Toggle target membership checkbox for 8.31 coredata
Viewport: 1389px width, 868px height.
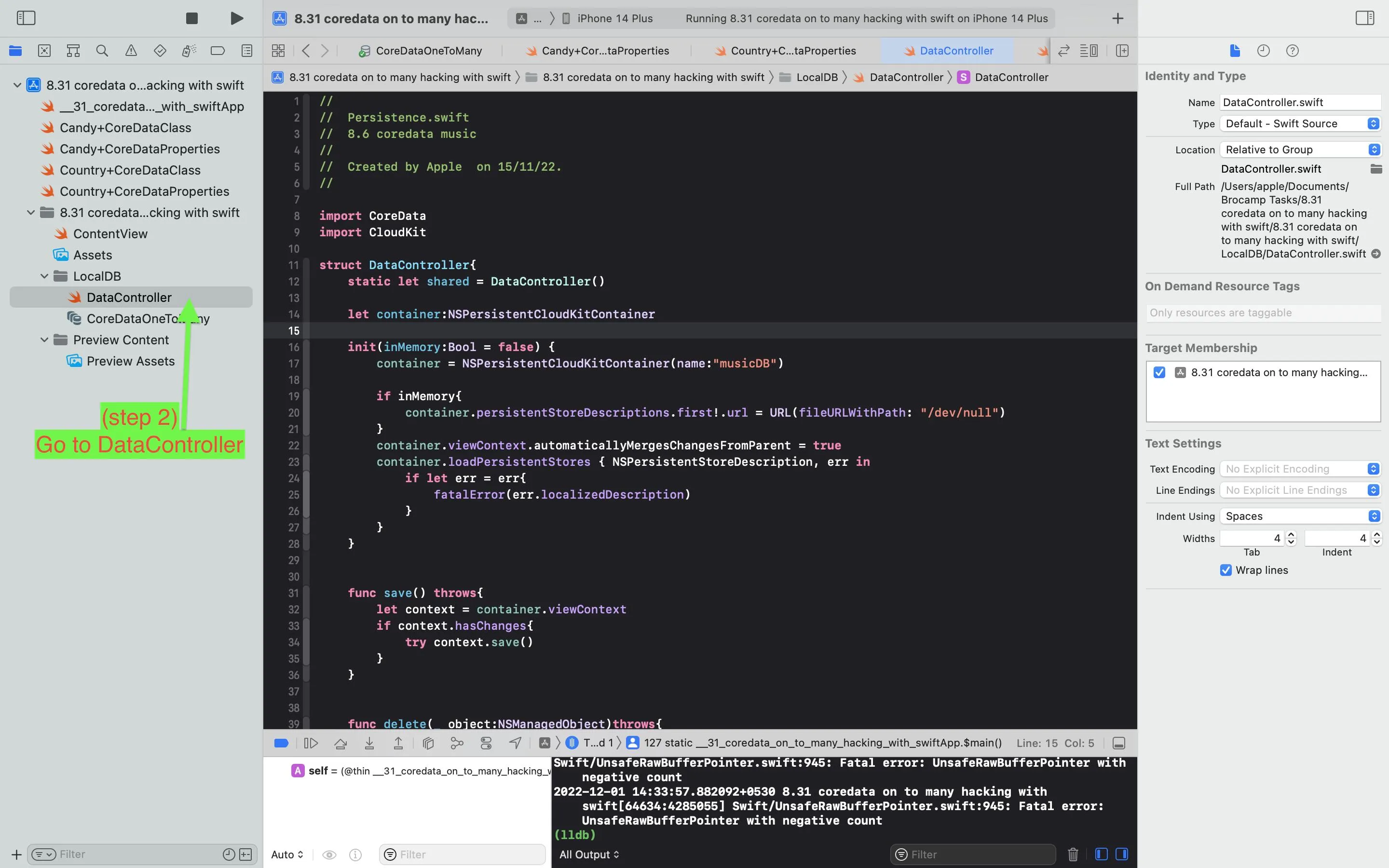[x=1159, y=372]
